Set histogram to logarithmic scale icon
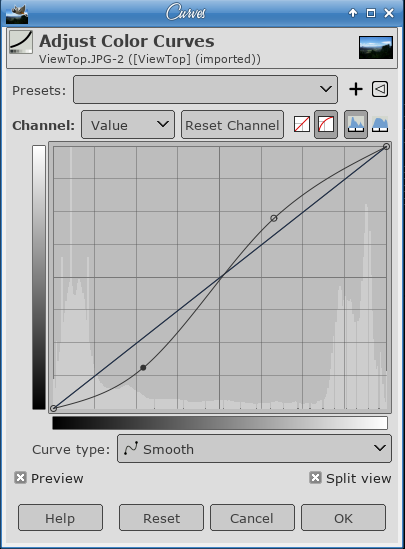 (380, 124)
